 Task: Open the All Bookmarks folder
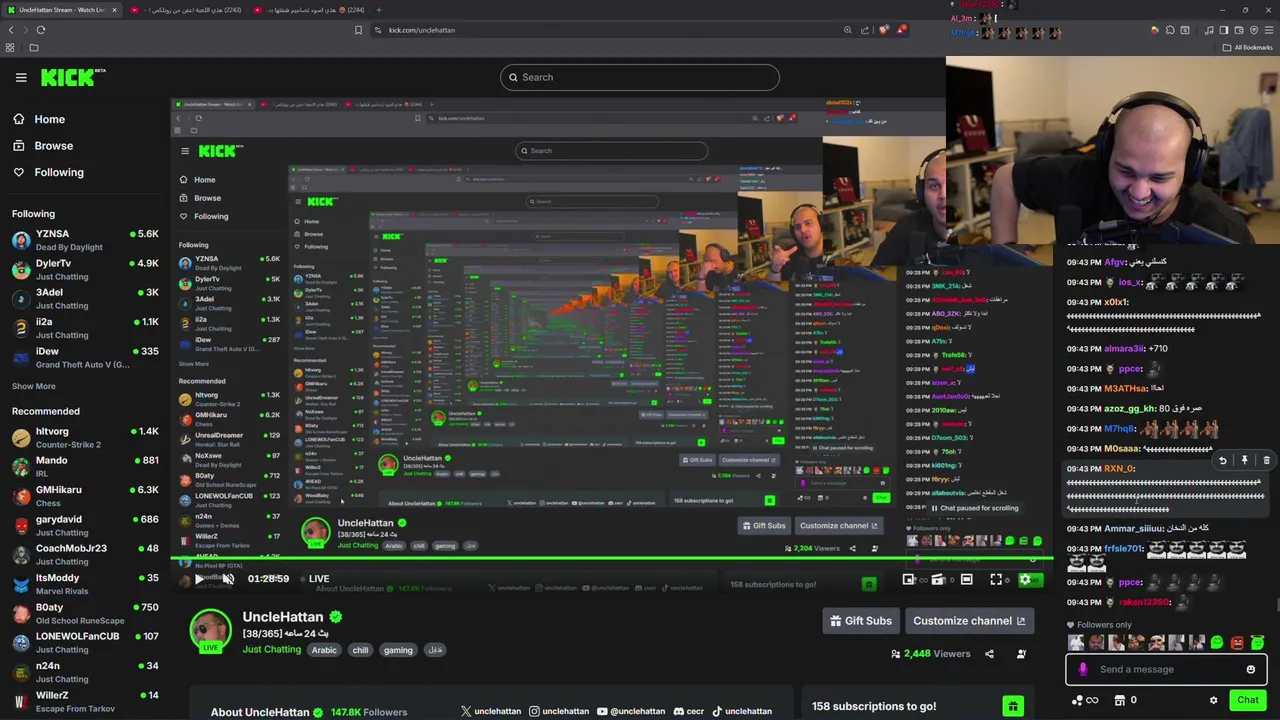tap(1248, 48)
